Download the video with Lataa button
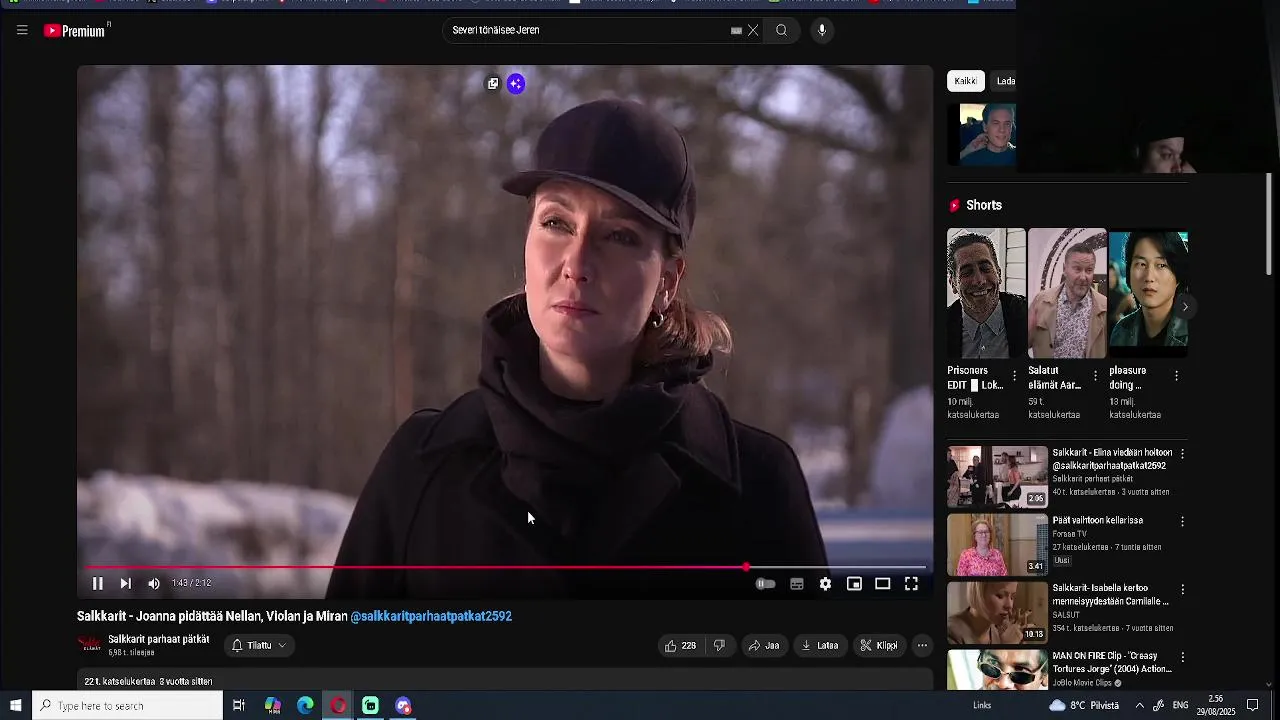 [x=820, y=646]
